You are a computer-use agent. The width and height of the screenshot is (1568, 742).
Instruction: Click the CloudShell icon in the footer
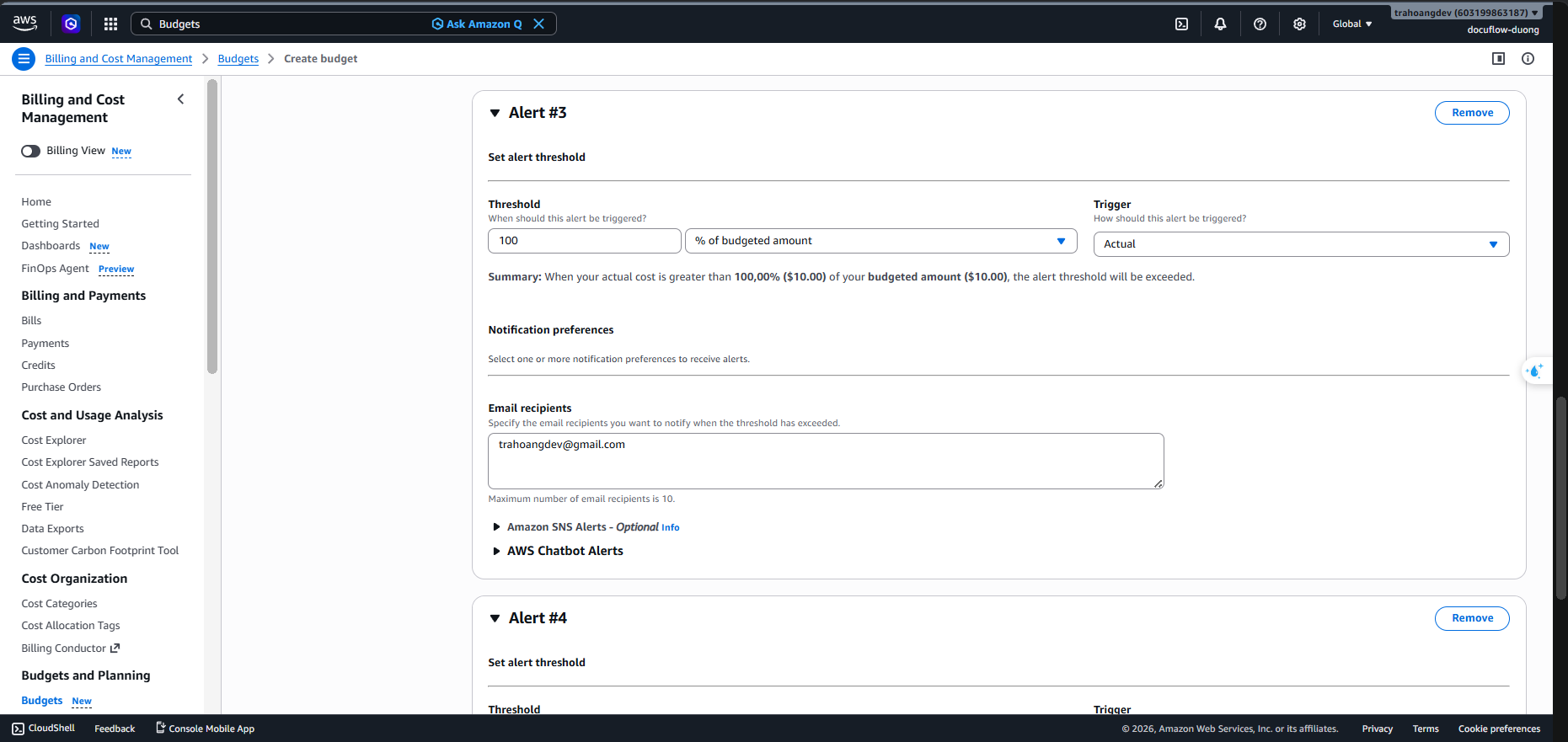pyautogui.click(x=18, y=729)
